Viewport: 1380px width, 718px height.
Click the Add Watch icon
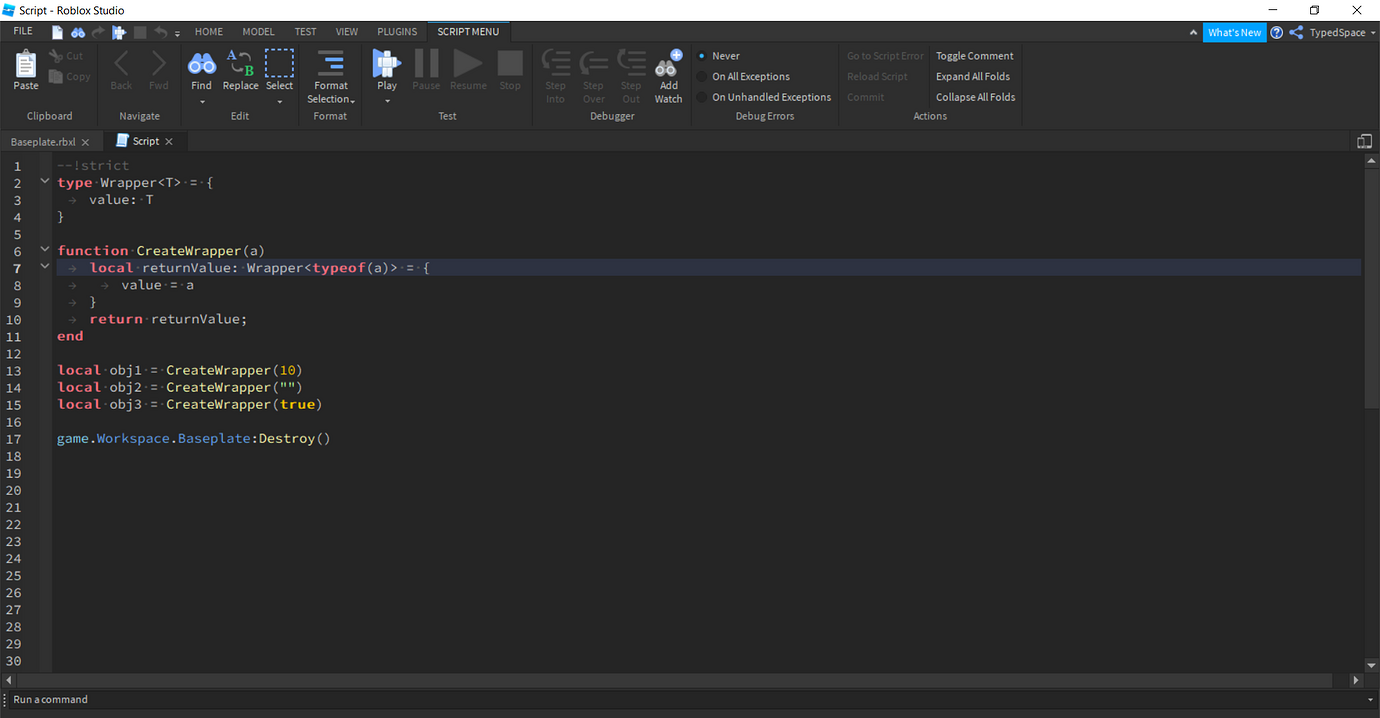pyautogui.click(x=667, y=70)
